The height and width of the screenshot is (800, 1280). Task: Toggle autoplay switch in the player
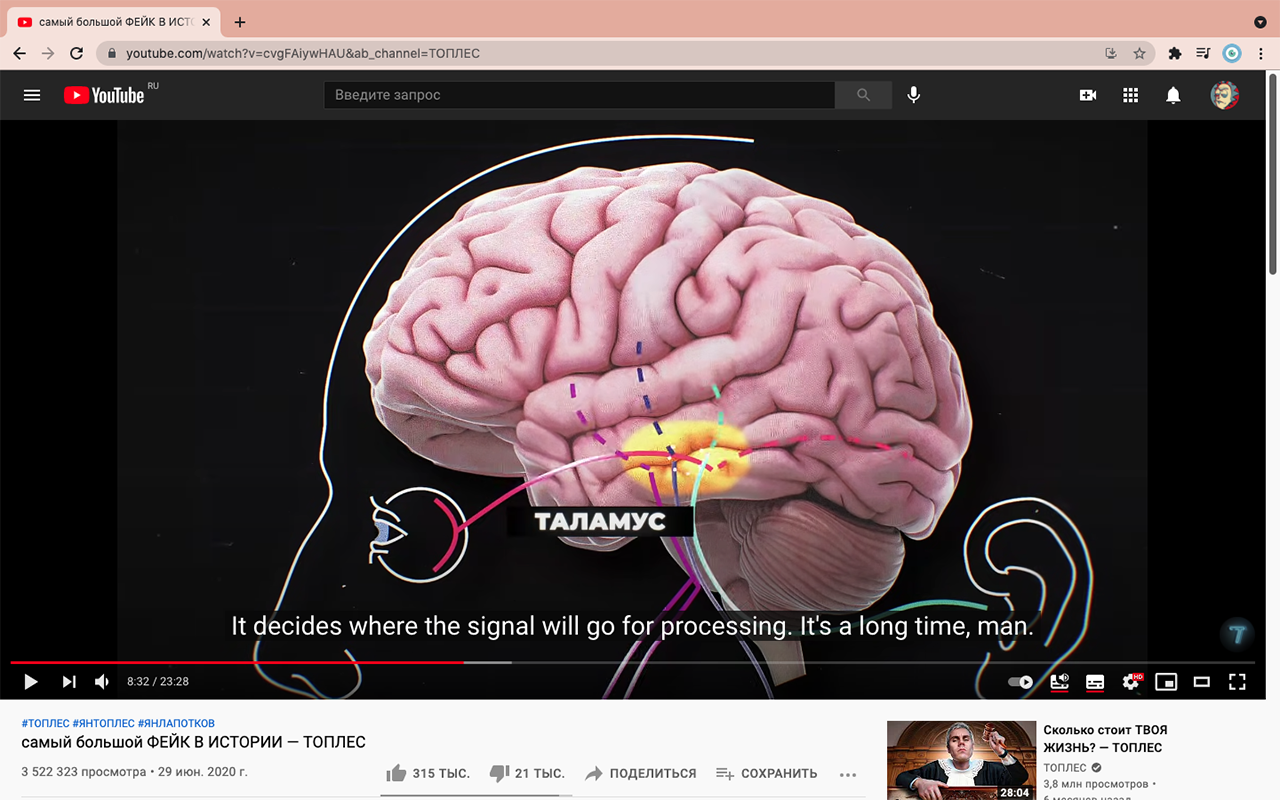pos(1020,681)
